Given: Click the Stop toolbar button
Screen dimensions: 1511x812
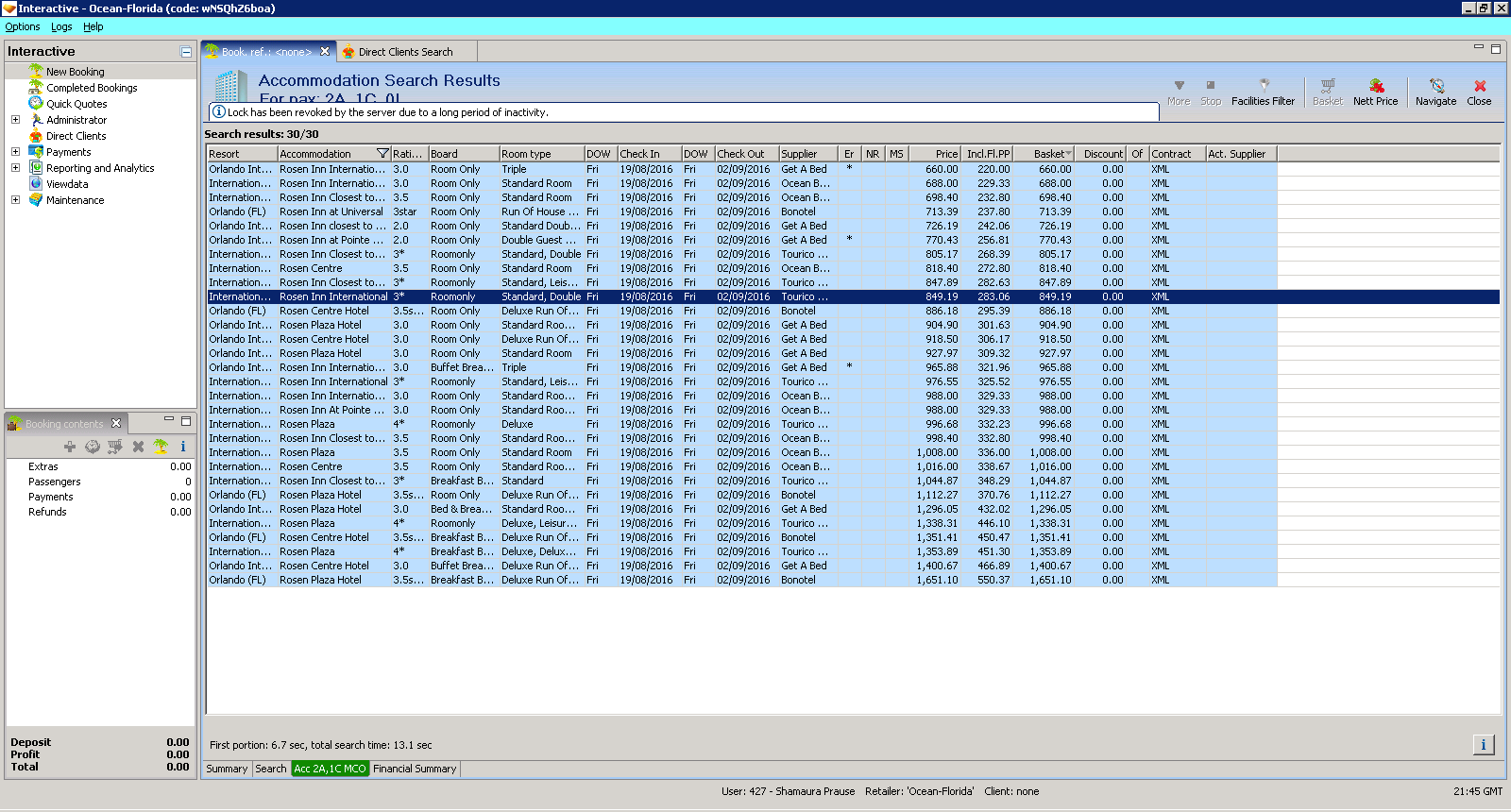Looking at the screenshot, I should (1211, 92).
